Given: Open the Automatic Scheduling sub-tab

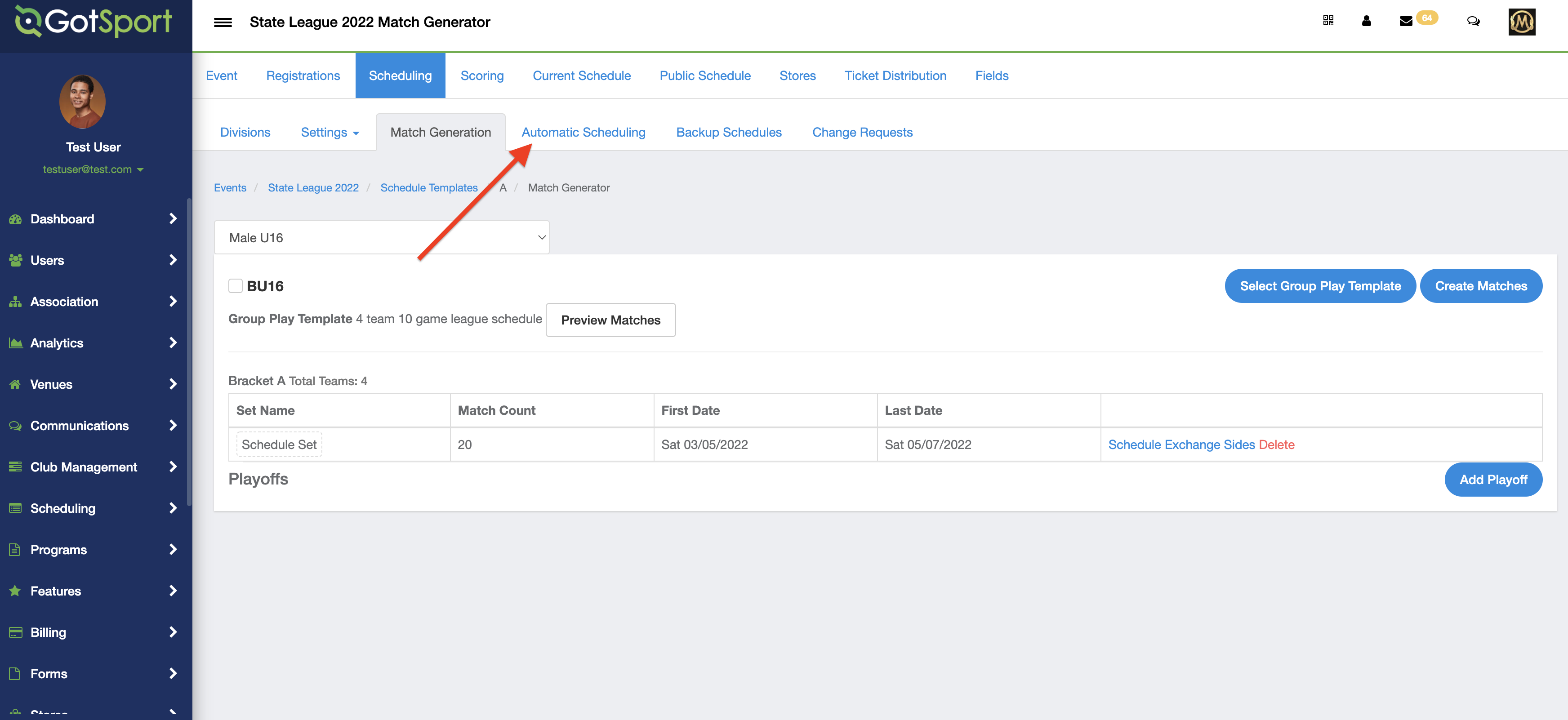Looking at the screenshot, I should tap(583, 132).
